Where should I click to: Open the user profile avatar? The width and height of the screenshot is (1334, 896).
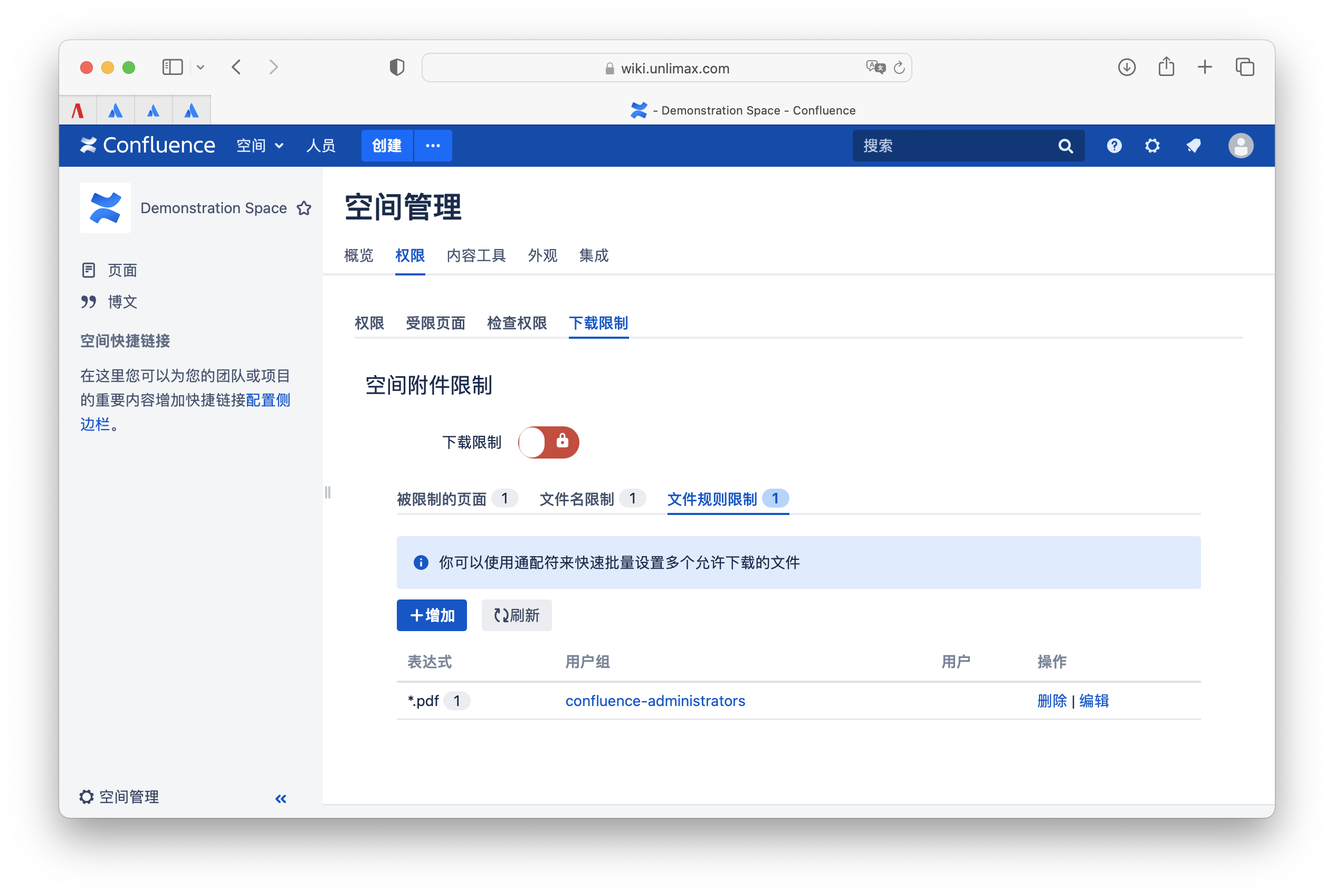click(x=1240, y=146)
